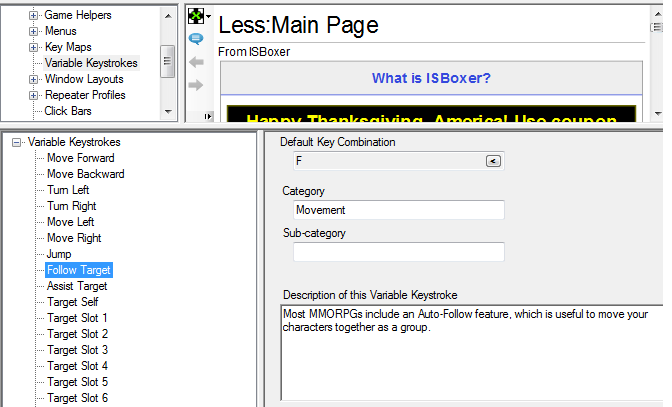Select the Turn Left keystroke
Viewport: 672px width, 407px height.
pos(68,190)
